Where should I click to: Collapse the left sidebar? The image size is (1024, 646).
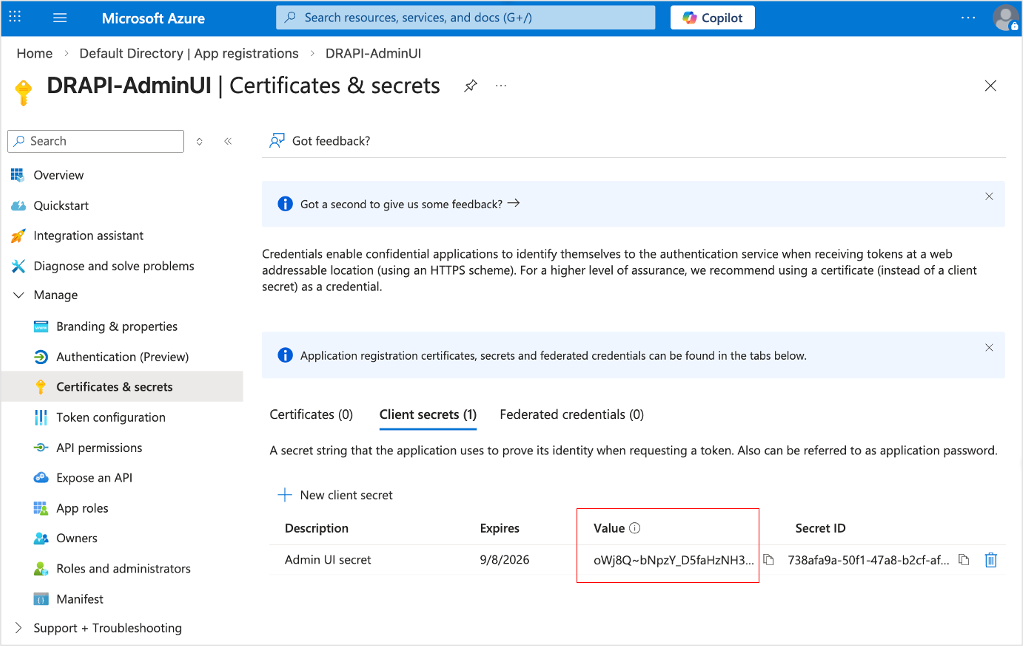(x=228, y=140)
